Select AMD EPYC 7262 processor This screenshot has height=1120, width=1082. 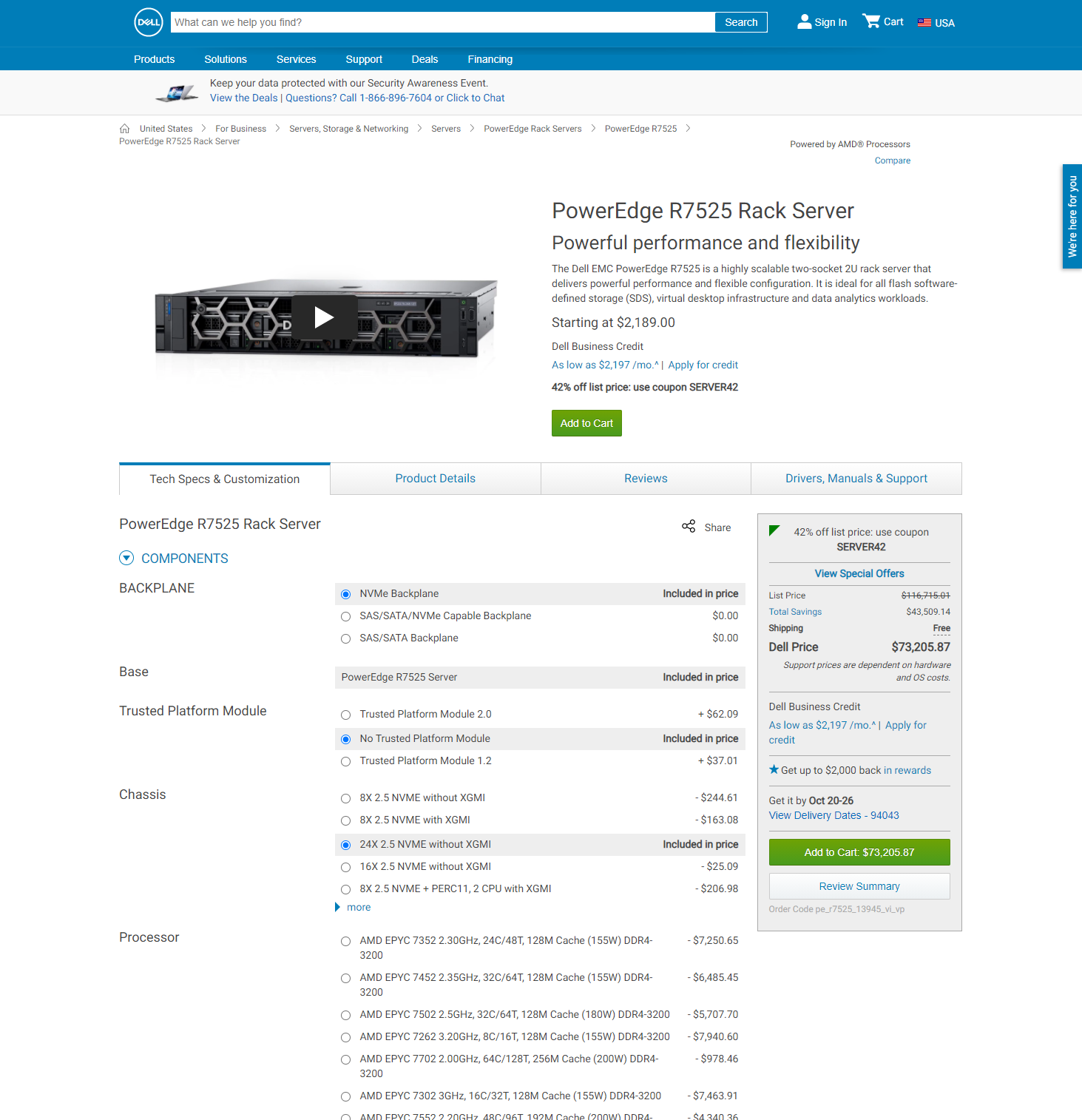pos(345,1037)
